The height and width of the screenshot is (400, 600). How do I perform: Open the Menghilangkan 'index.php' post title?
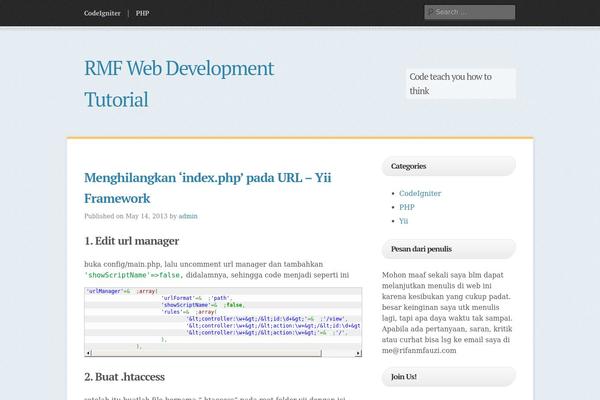[x=208, y=188]
